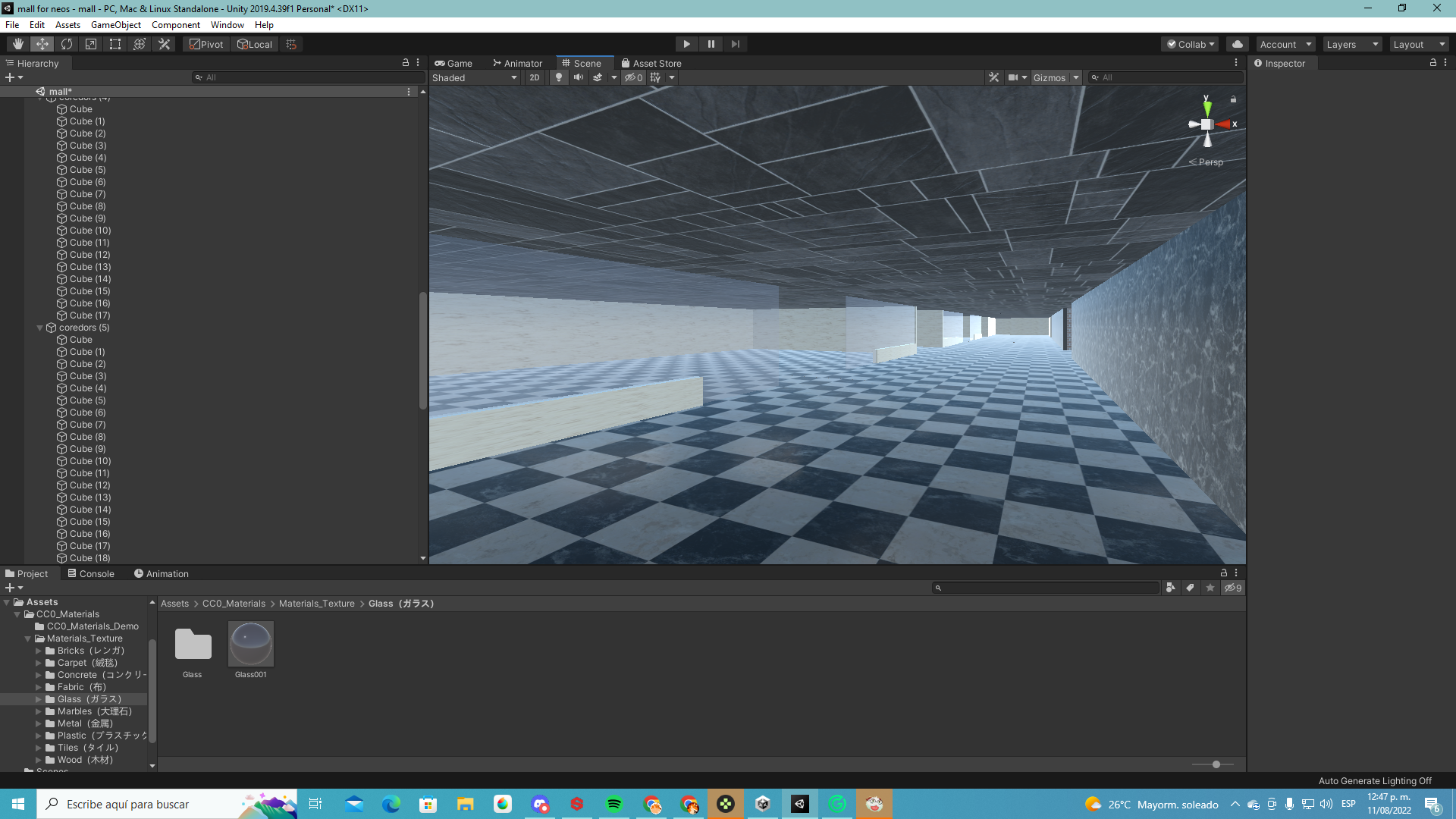The height and width of the screenshot is (819, 1456).
Task: Click Hierarchy vertical scrollbar
Action: pyautogui.click(x=423, y=351)
